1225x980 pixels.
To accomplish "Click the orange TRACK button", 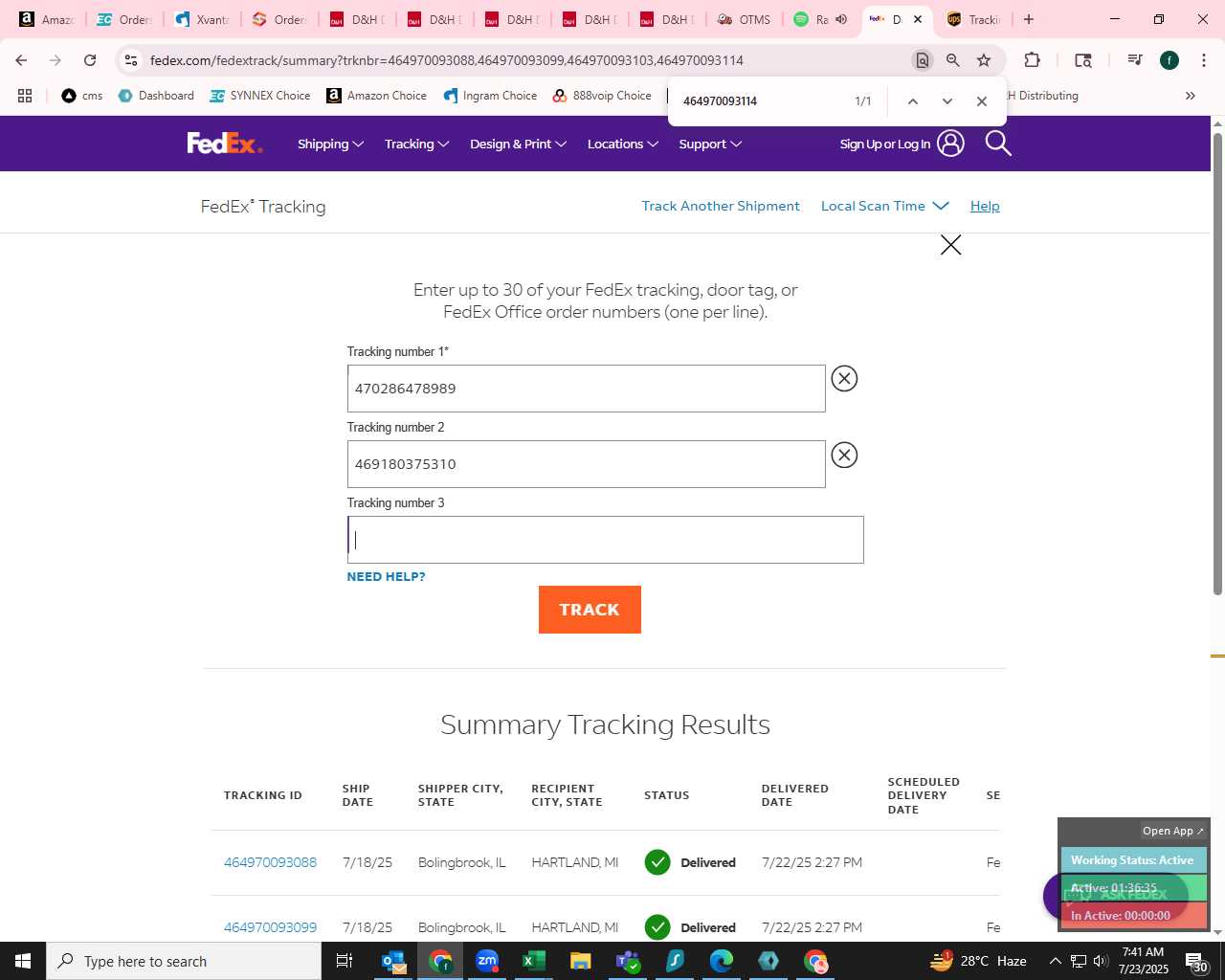I will tap(590, 610).
